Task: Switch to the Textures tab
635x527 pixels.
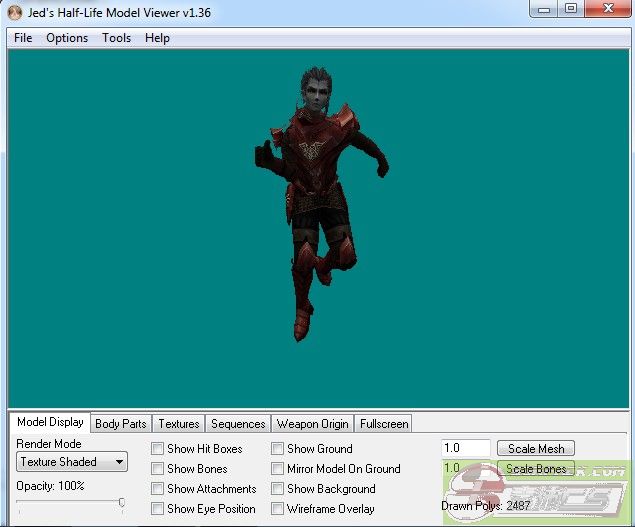Action: click(179, 424)
